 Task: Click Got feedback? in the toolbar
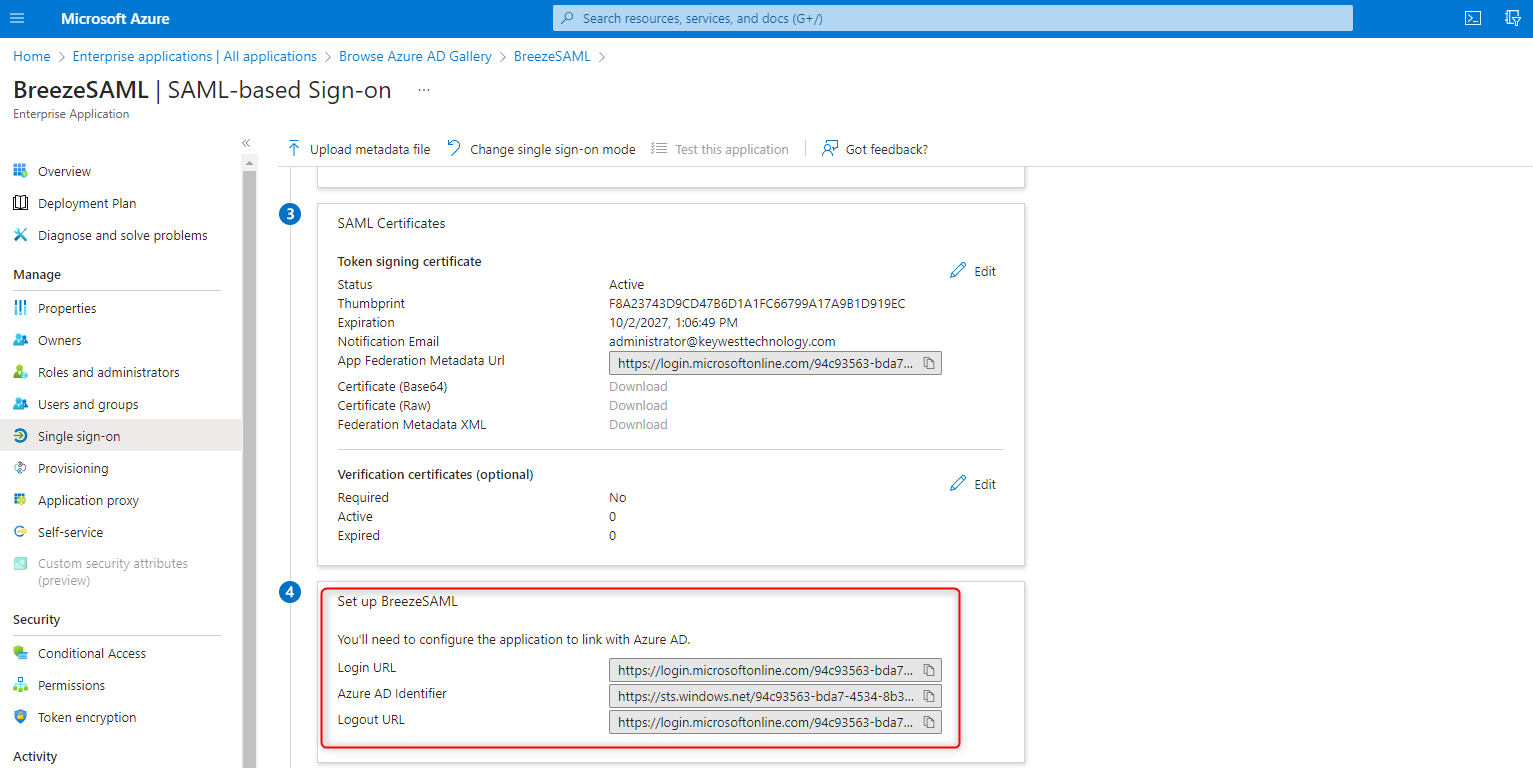875,149
